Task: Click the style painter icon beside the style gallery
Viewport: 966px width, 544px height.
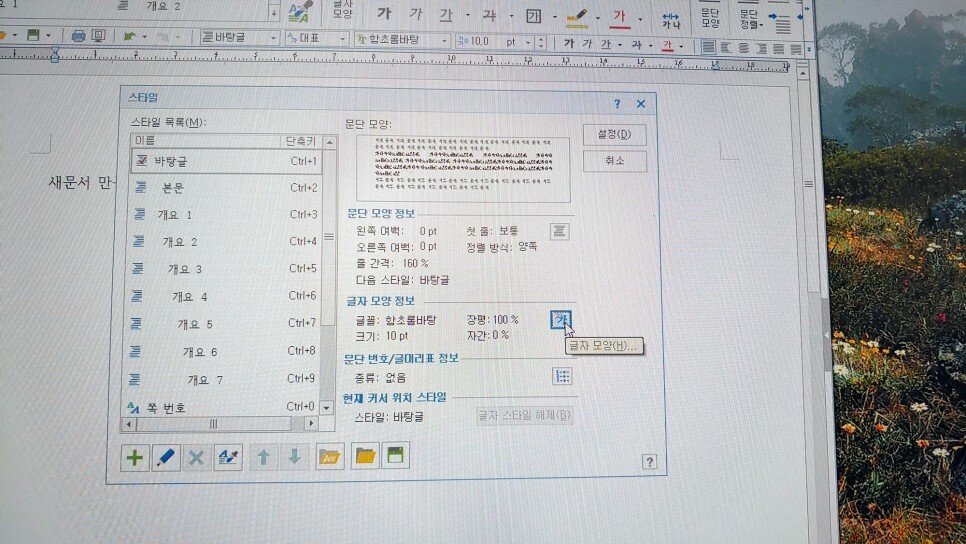Action: coord(299,13)
